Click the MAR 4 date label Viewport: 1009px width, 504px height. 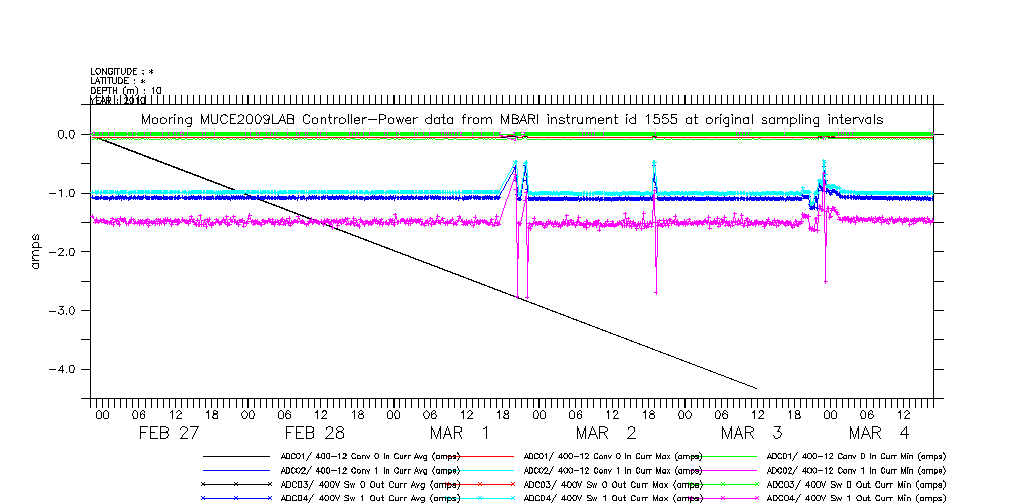(x=879, y=433)
